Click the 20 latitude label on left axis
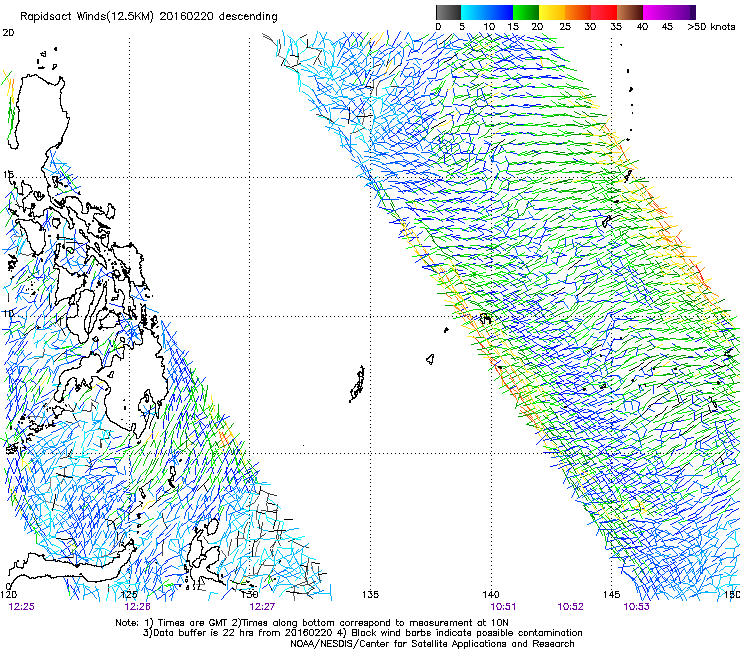The height and width of the screenshot is (650, 740). (x=8, y=33)
